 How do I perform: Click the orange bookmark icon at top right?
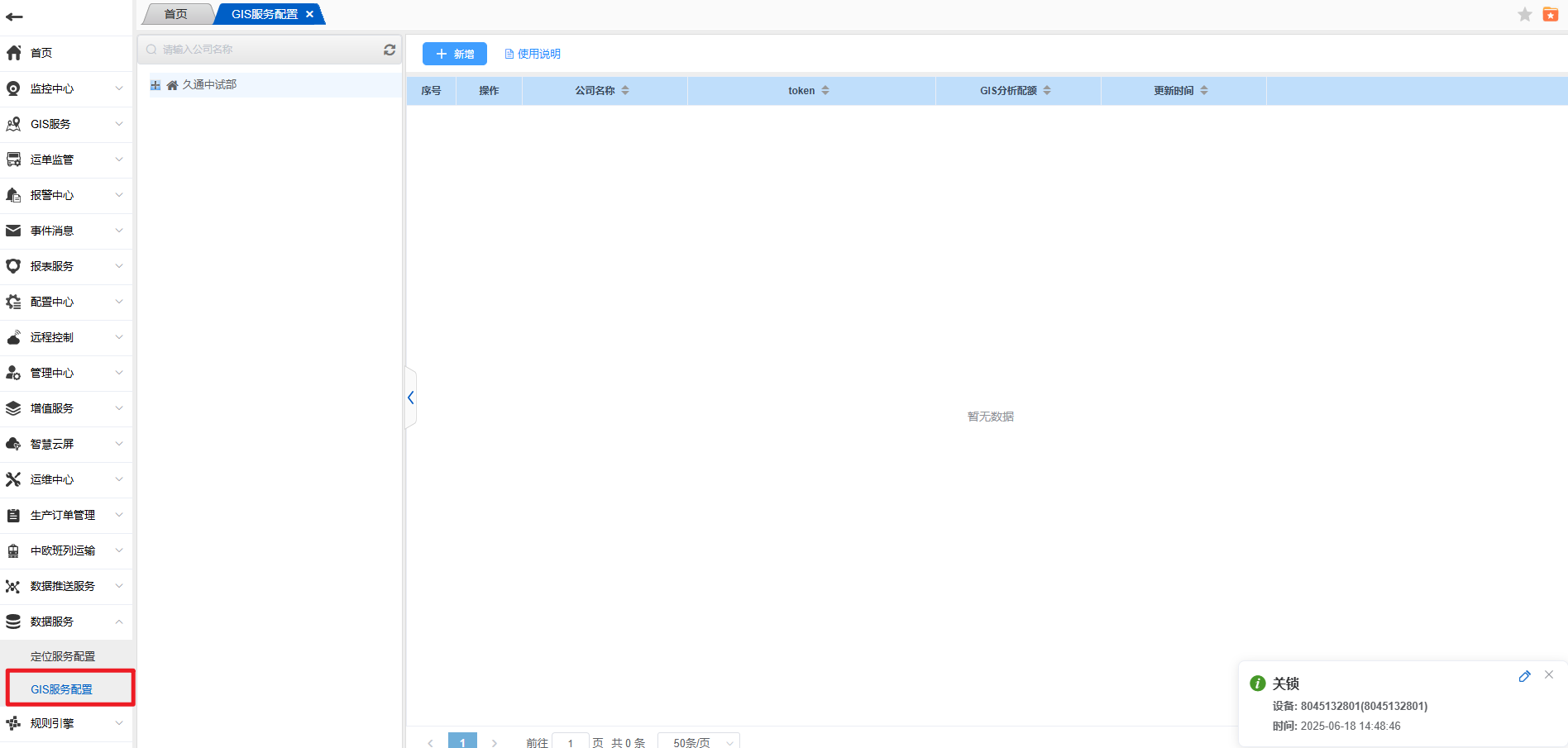point(1551,14)
